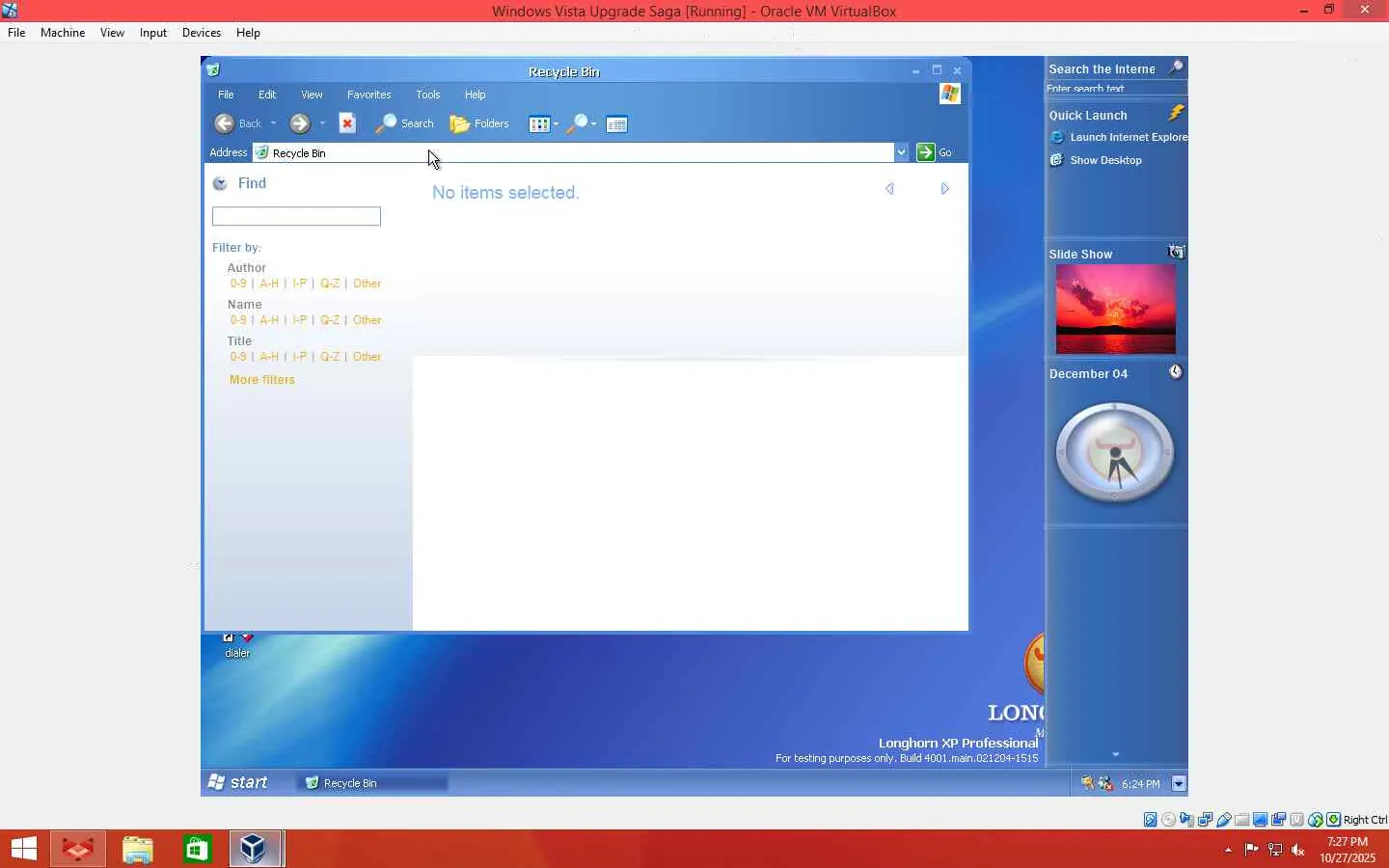The height and width of the screenshot is (868, 1389).
Task: Click the Windows flag logo in Recycle Bin window
Action: (x=950, y=94)
